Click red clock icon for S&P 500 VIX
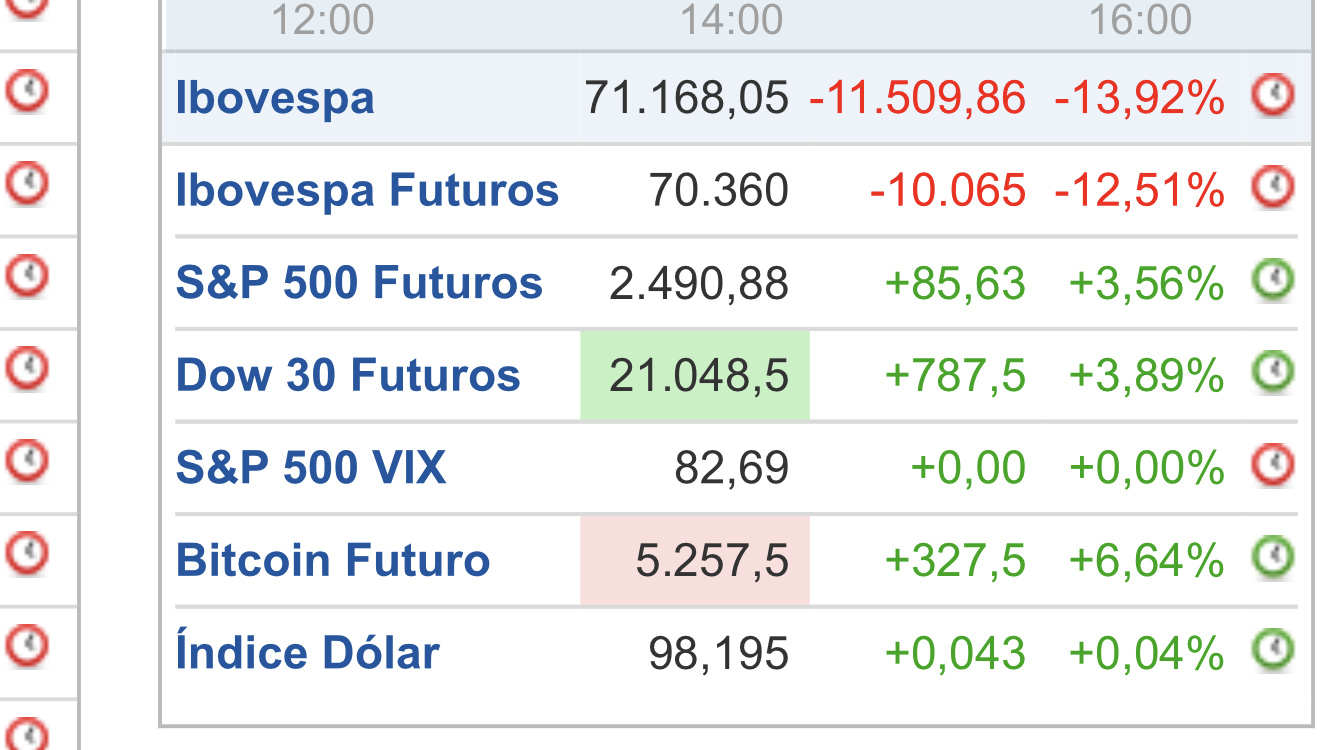This screenshot has width=1334, height=750. (x=1273, y=465)
